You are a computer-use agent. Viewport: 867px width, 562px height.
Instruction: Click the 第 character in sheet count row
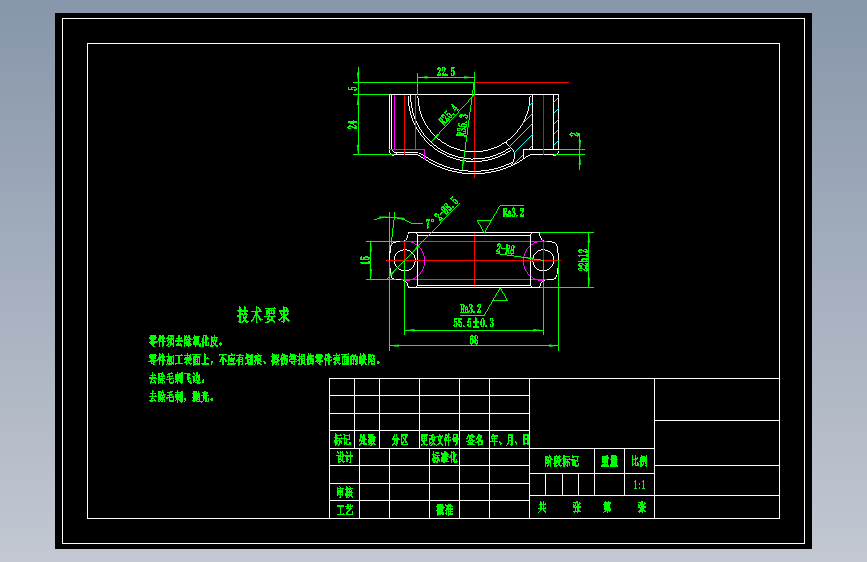coord(607,507)
